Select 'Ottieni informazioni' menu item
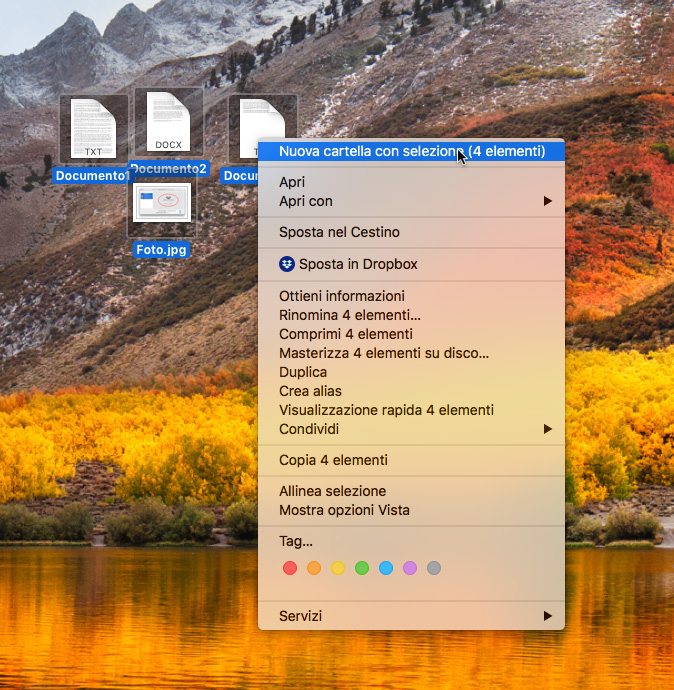 click(341, 296)
